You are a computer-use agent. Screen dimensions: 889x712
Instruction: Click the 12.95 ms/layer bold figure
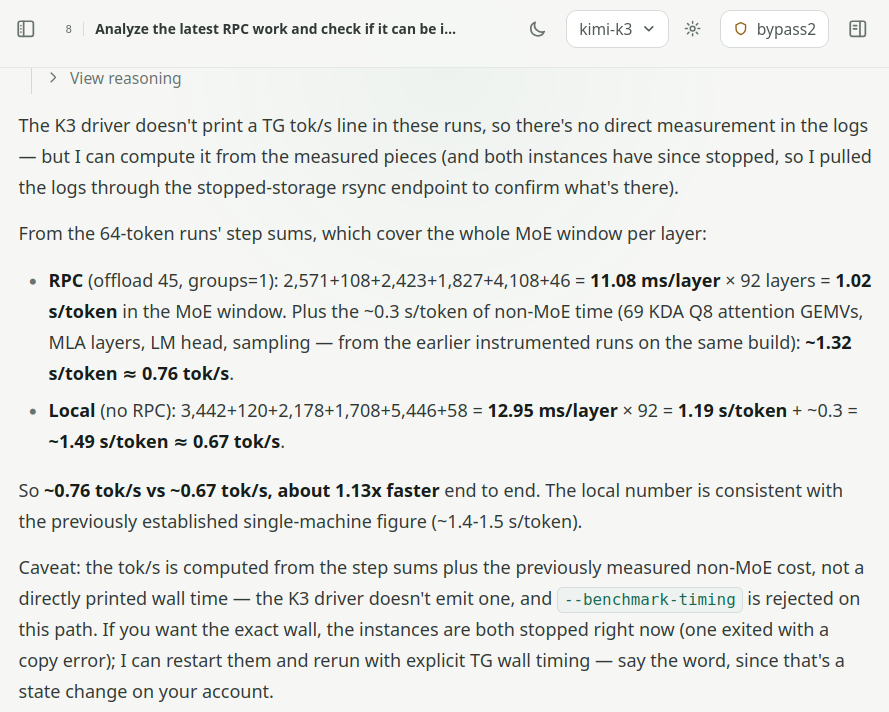pyautogui.click(x=552, y=410)
